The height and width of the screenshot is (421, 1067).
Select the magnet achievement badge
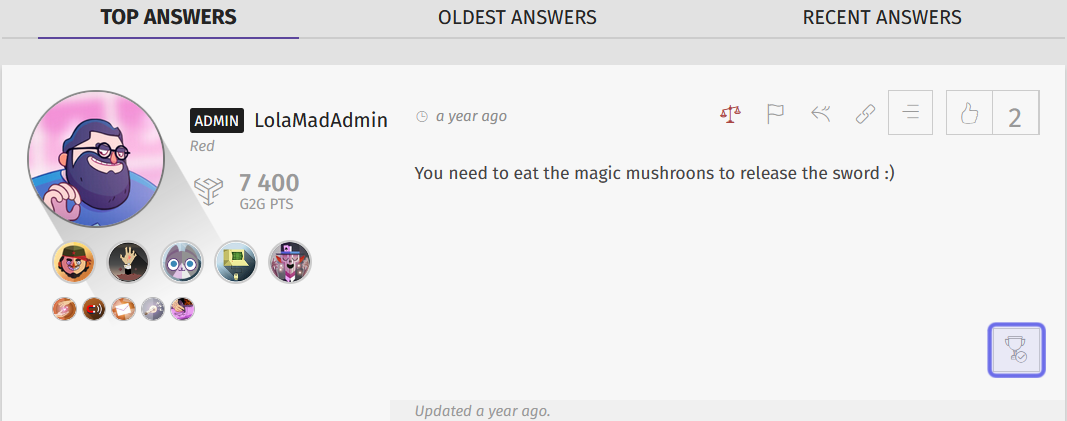click(x=94, y=309)
